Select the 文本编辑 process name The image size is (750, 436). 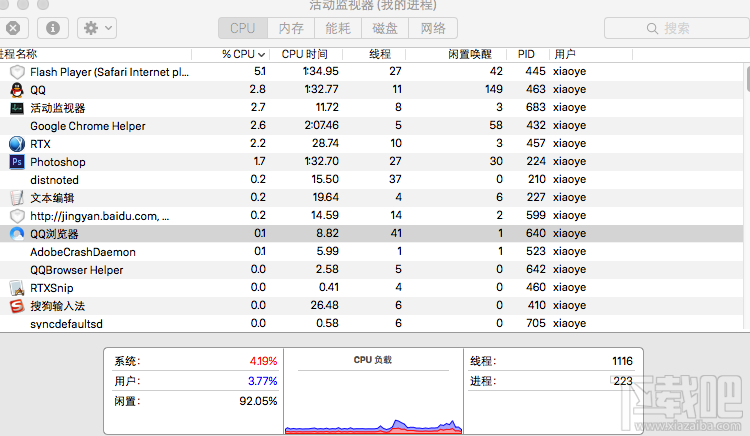tap(52, 198)
